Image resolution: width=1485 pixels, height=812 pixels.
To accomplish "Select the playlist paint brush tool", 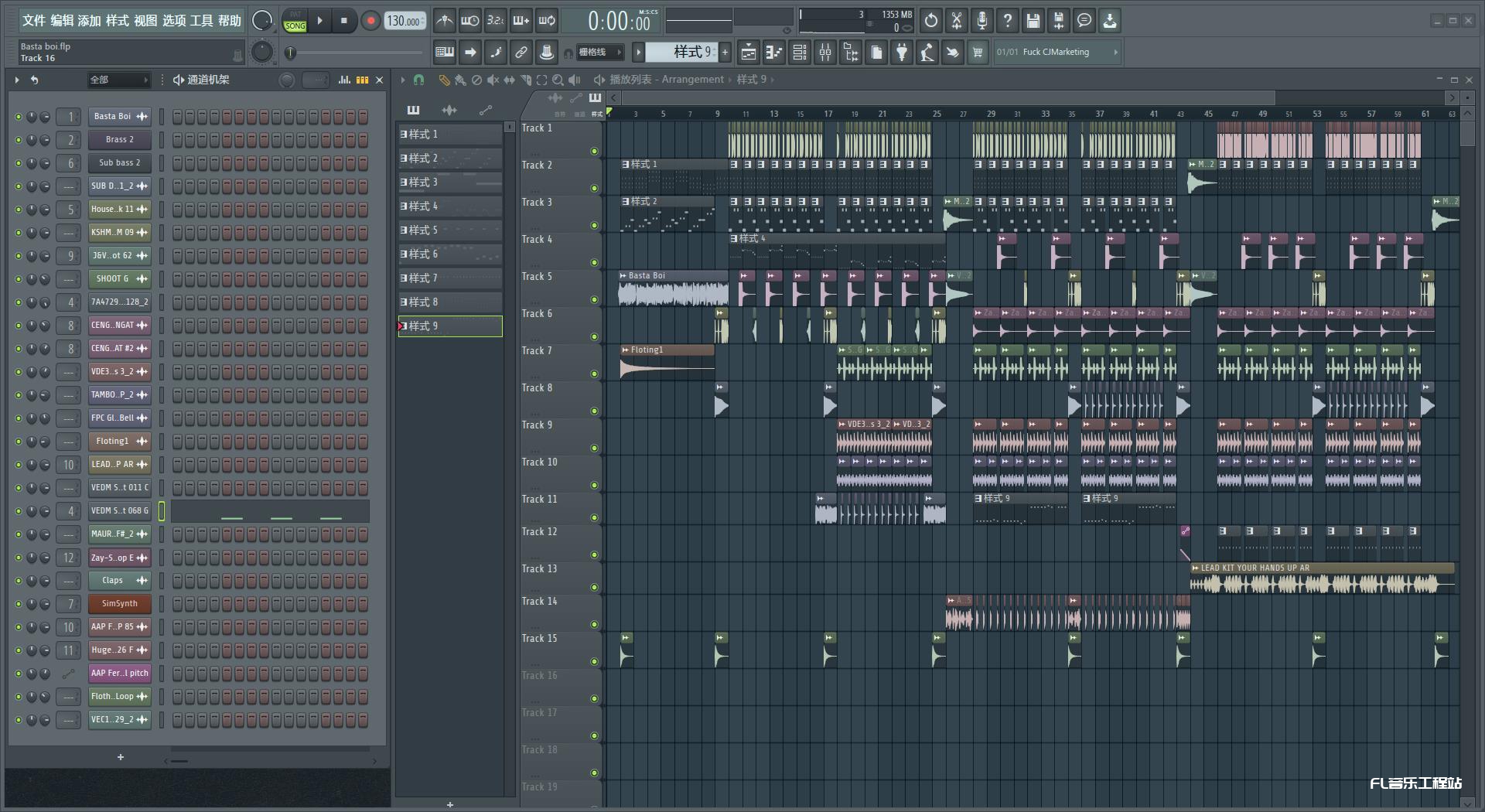I will click(460, 80).
